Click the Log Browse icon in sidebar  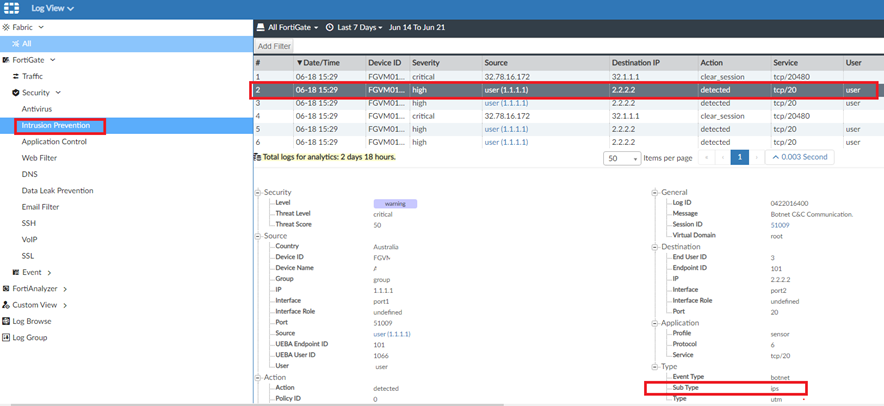6,321
